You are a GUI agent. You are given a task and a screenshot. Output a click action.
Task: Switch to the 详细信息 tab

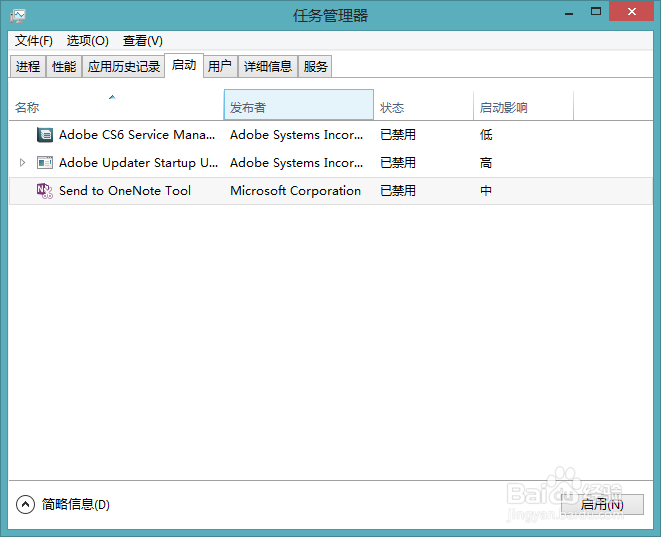click(x=268, y=67)
